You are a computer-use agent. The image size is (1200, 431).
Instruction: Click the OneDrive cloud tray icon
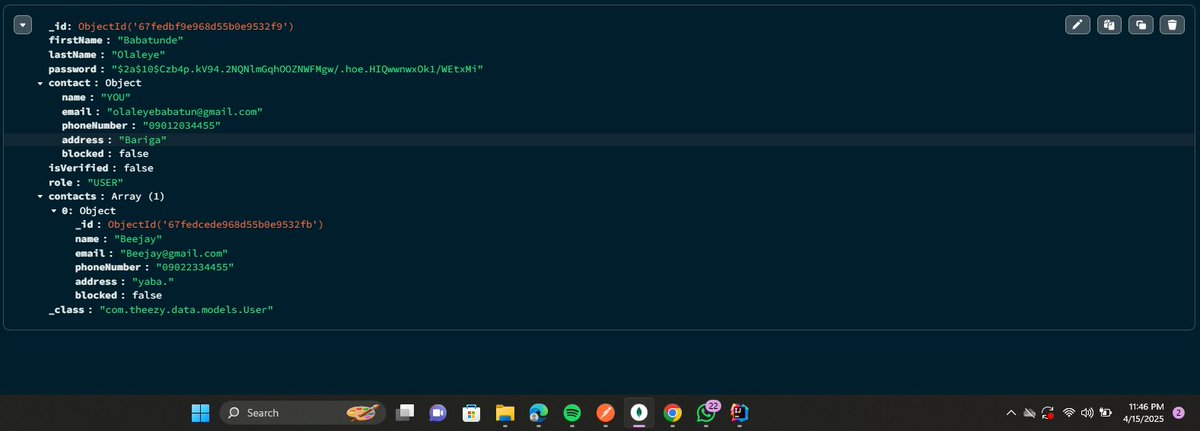pyautogui.click(x=1027, y=412)
